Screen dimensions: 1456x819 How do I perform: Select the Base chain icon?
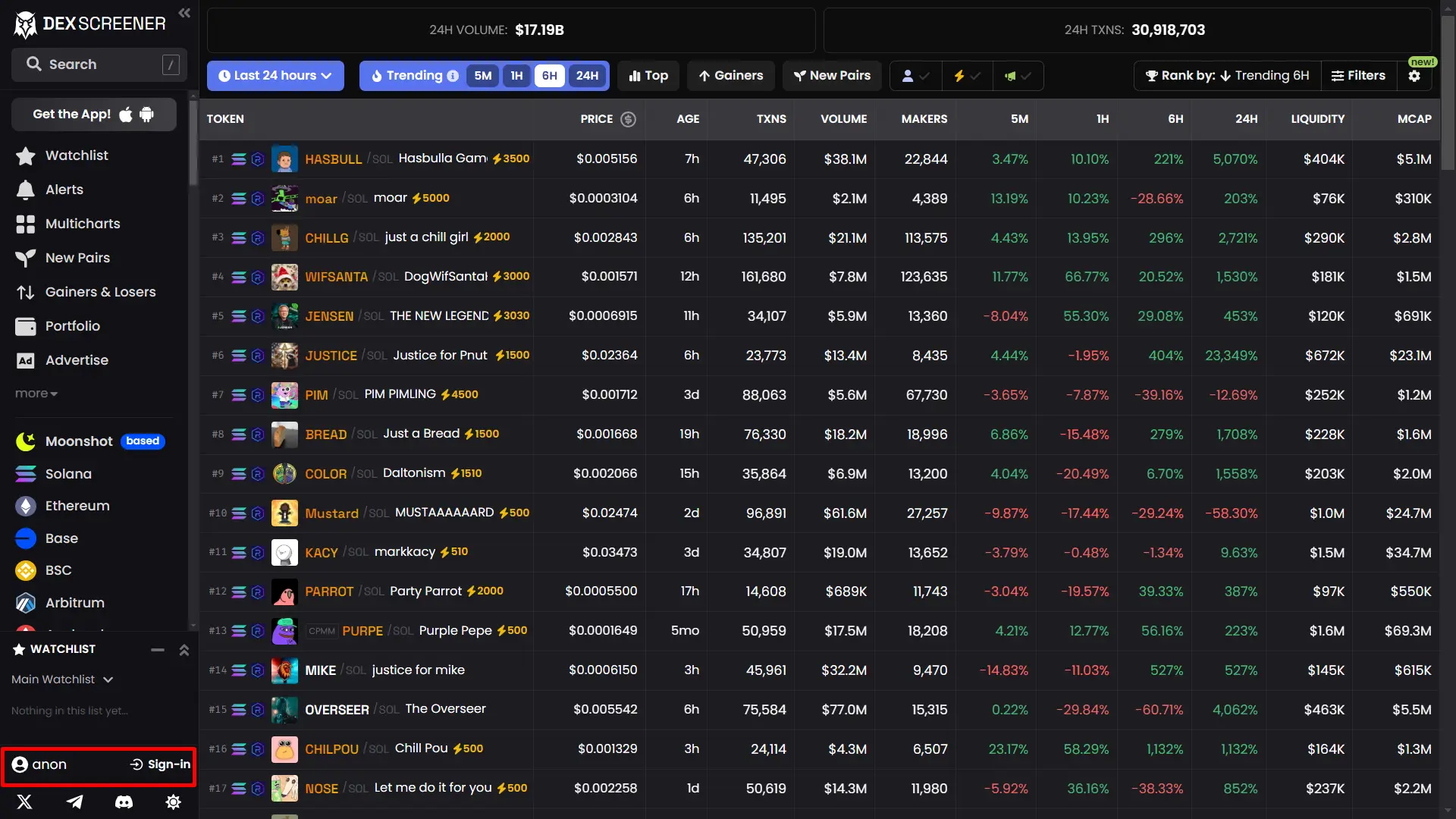point(26,538)
